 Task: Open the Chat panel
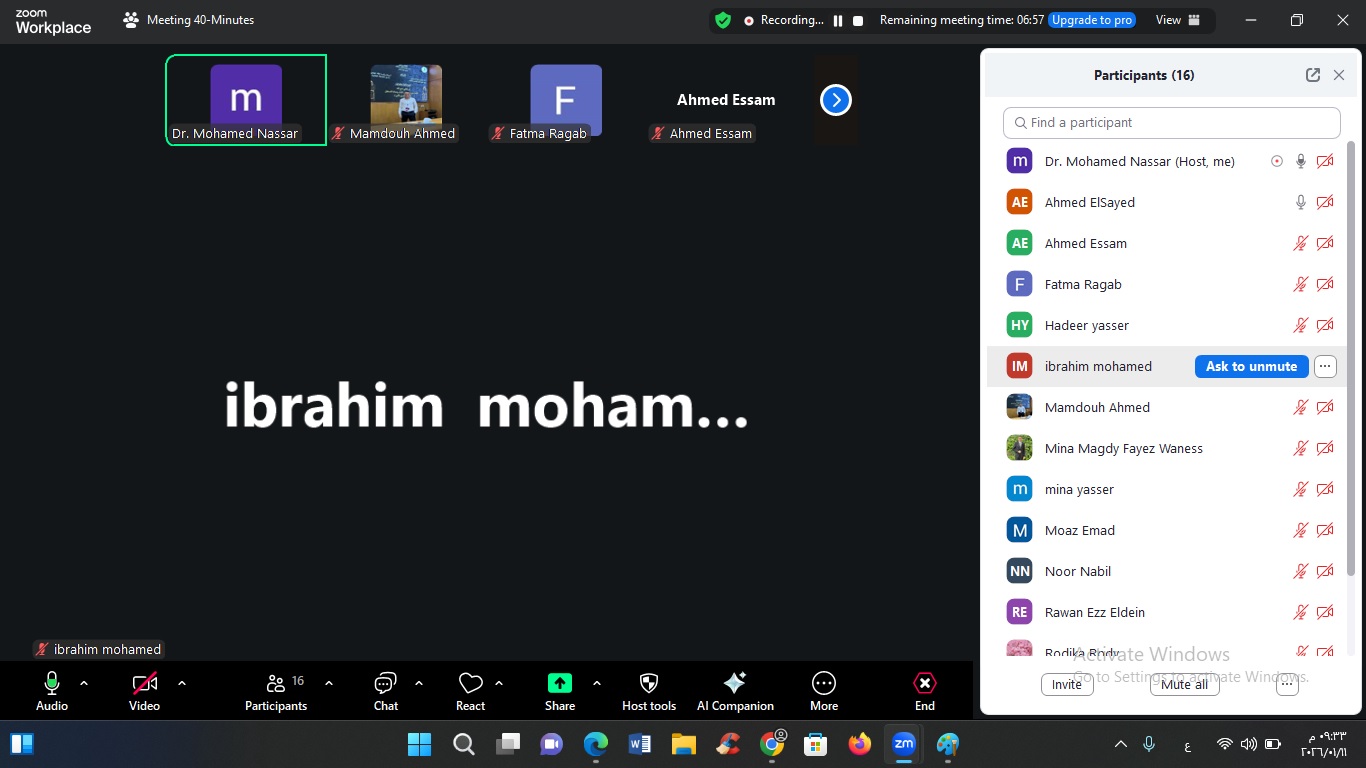pos(385,684)
